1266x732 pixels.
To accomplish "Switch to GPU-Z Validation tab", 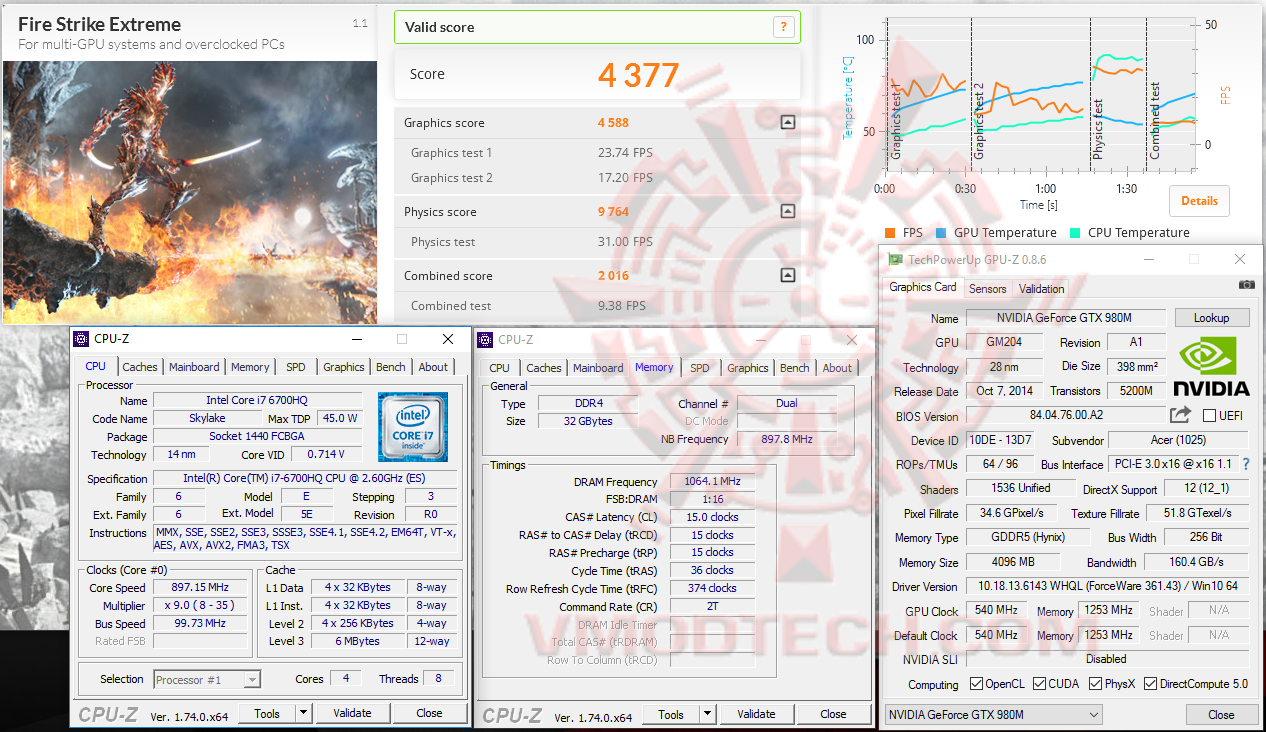I will point(1041,288).
